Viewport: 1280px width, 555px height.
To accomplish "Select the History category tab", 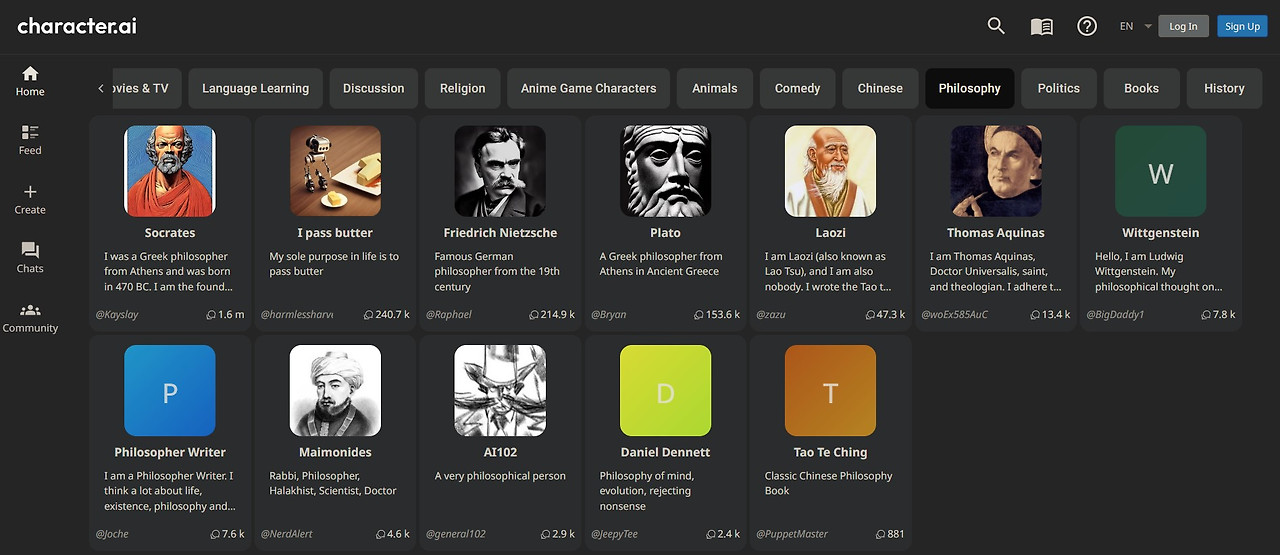I will [1224, 88].
